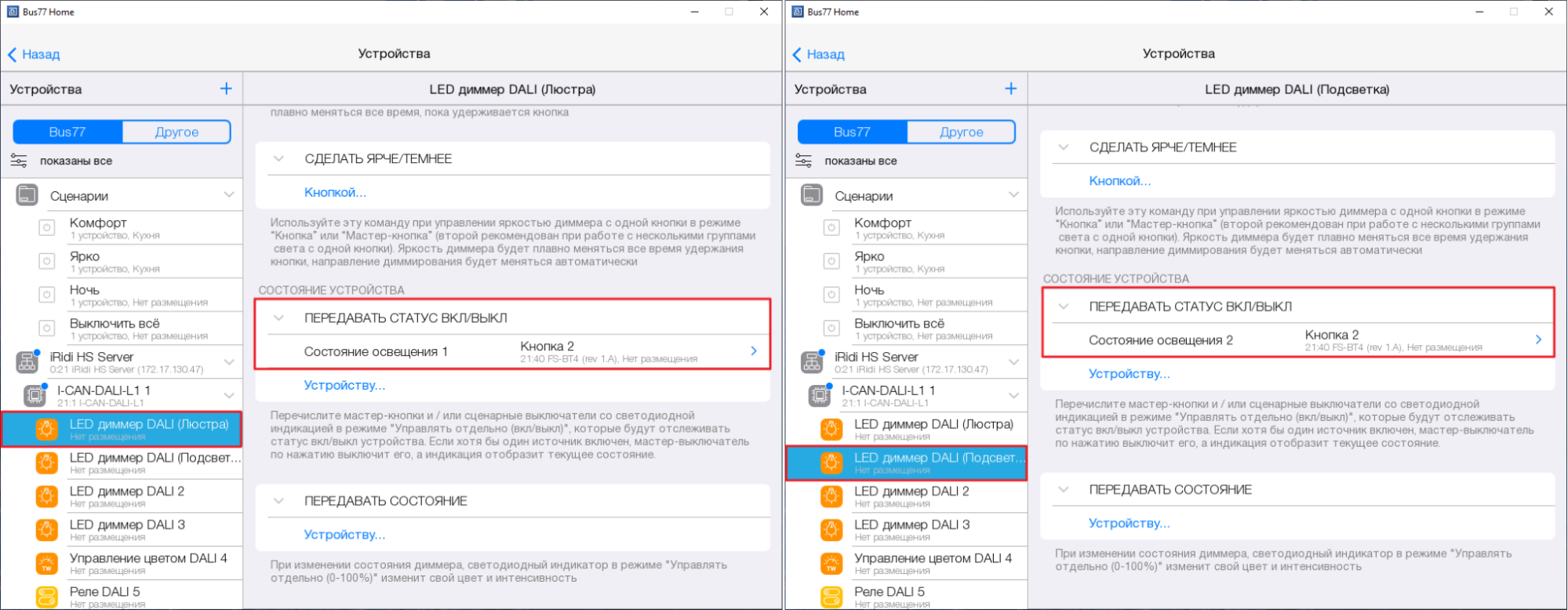Open Состояние освещения 2 row in the right window
Viewport: 1568px width, 610px height.
[1297, 340]
